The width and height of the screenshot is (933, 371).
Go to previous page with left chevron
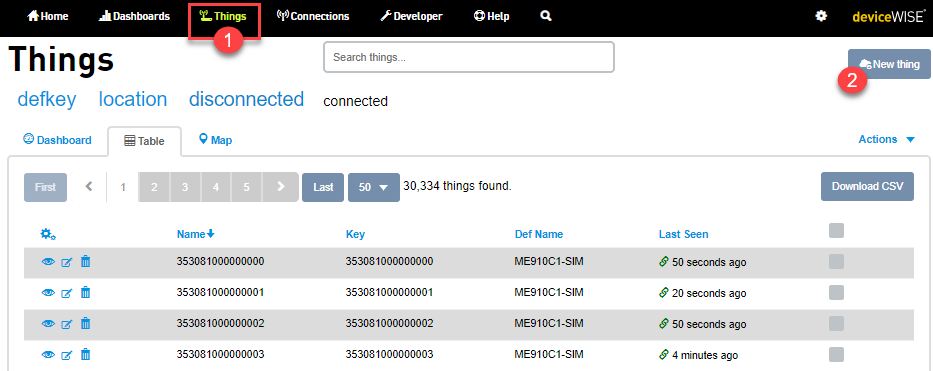point(89,187)
